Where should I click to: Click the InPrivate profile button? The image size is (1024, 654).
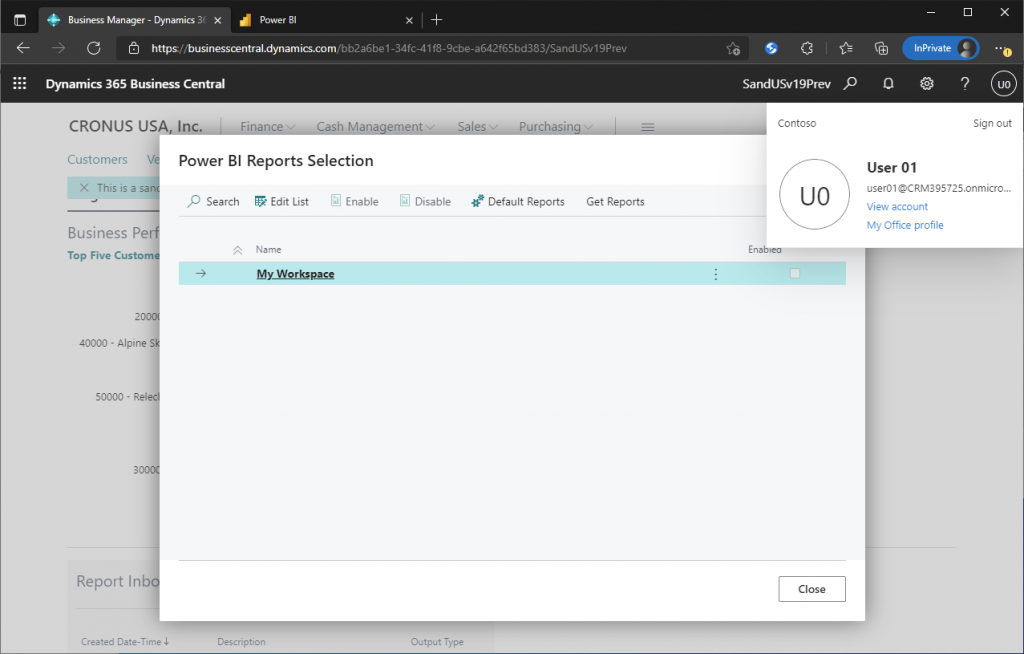tap(940, 48)
